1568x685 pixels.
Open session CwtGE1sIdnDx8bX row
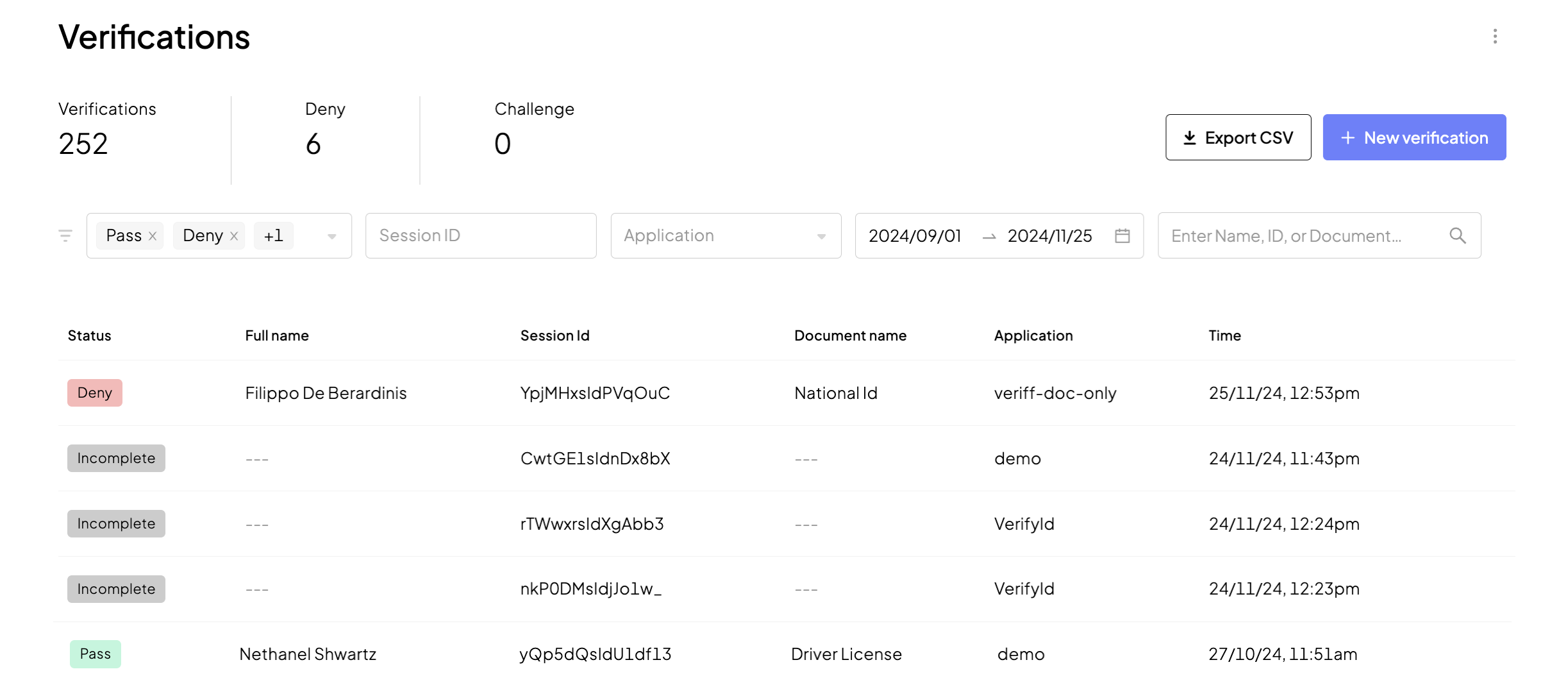coord(595,459)
